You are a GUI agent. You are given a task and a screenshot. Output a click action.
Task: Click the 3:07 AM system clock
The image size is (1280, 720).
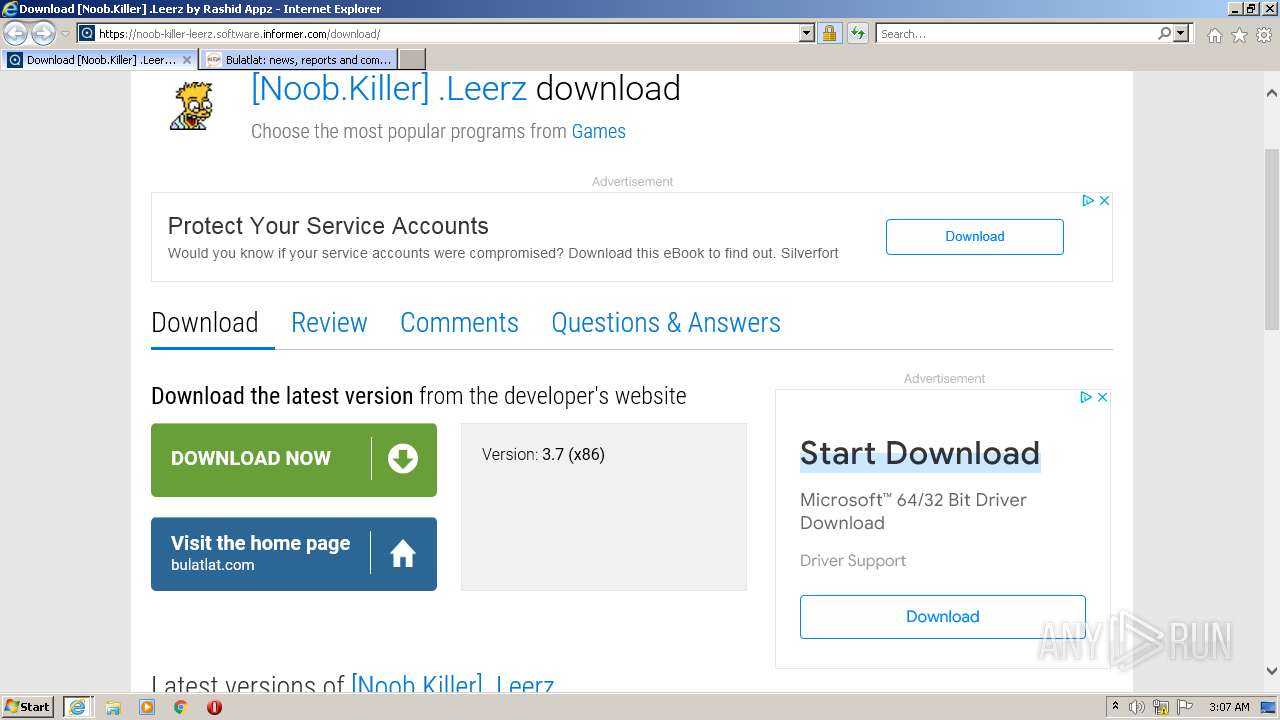pyautogui.click(x=1229, y=707)
